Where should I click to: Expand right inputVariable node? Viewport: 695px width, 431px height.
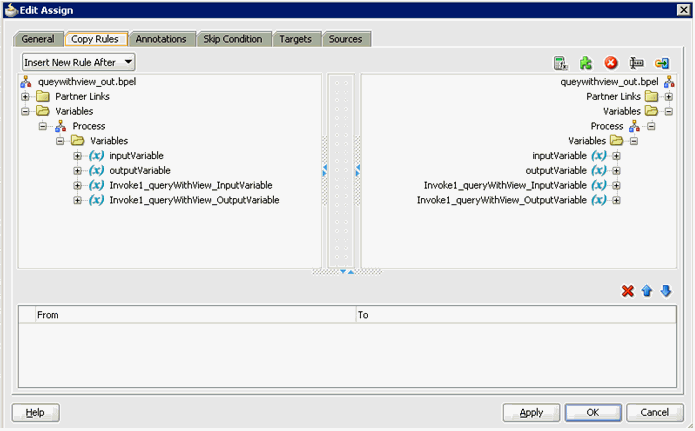(x=617, y=156)
